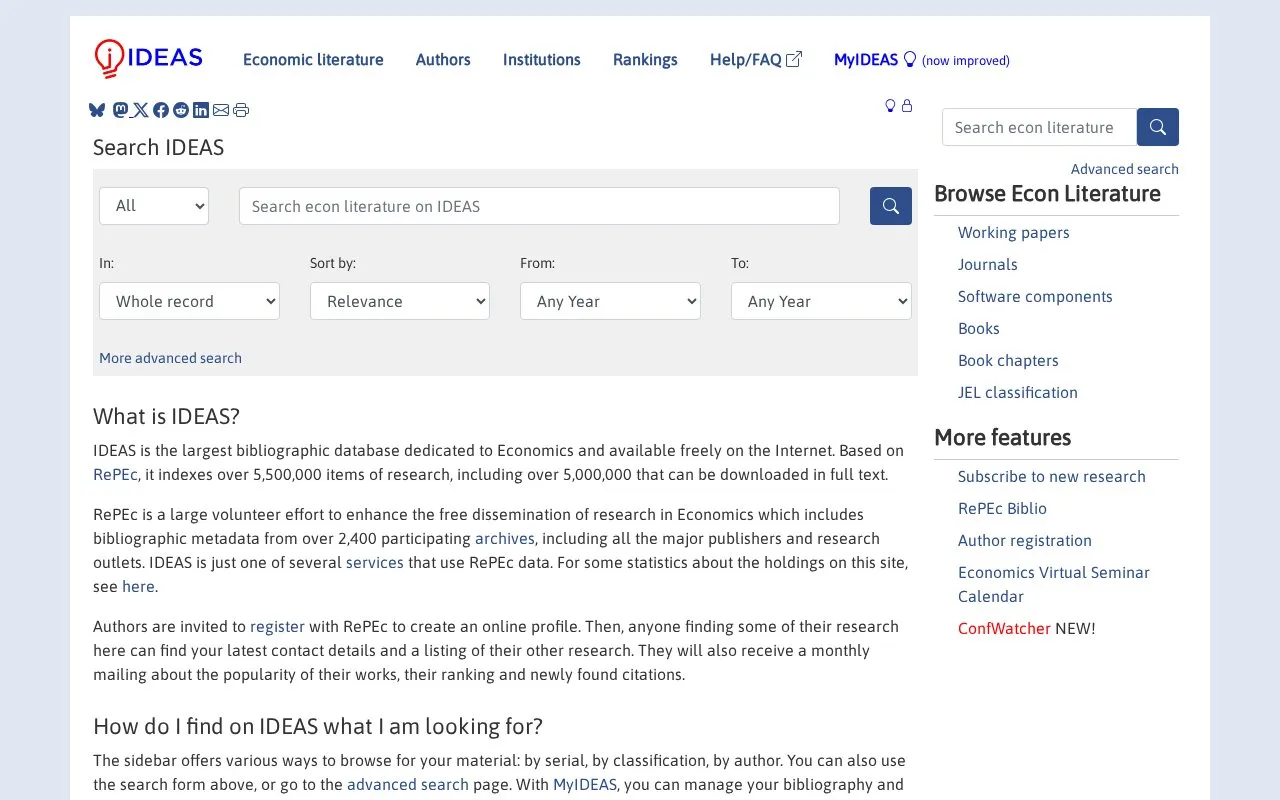1280x800 pixels.
Task: Open Software components link
Action: pos(1035,296)
